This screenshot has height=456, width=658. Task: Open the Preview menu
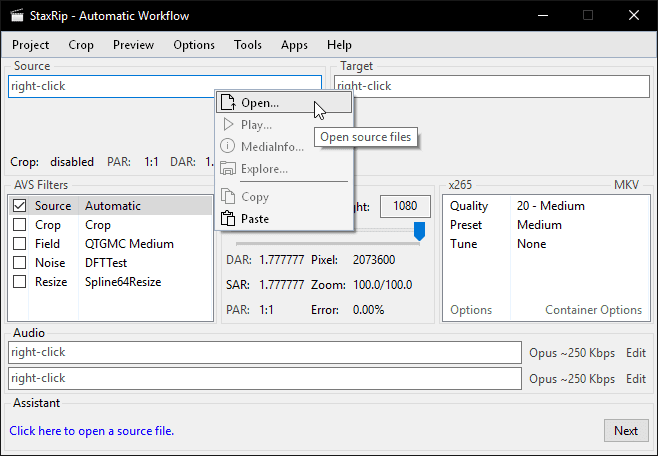click(133, 45)
